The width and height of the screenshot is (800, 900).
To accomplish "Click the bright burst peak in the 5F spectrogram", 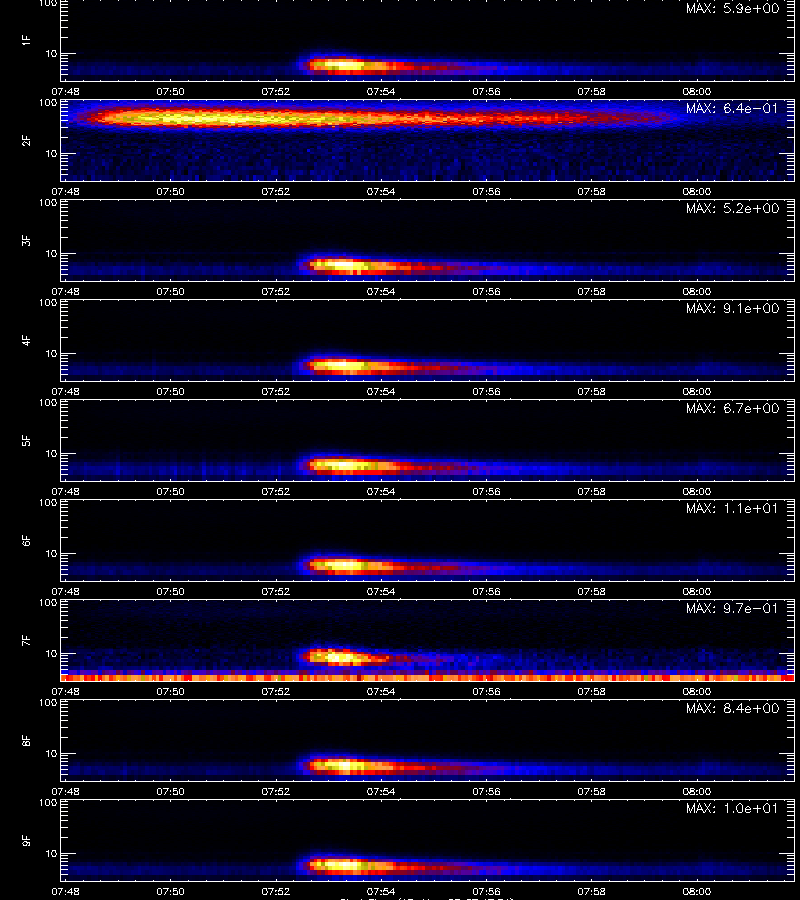I will point(343,465).
